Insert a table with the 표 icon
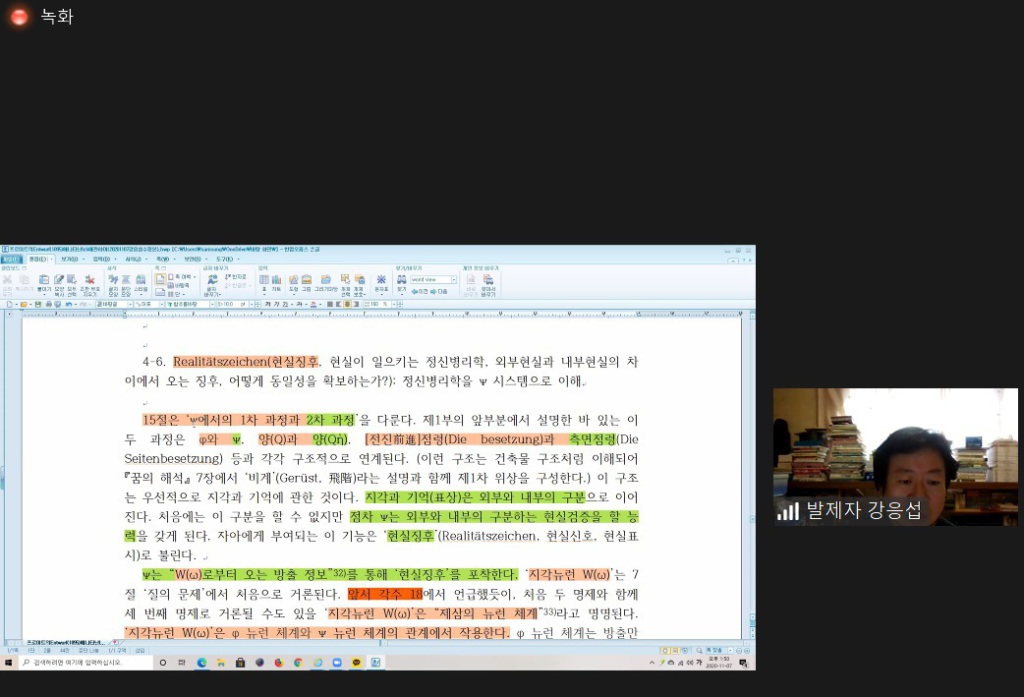 click(x=265, y=283)
